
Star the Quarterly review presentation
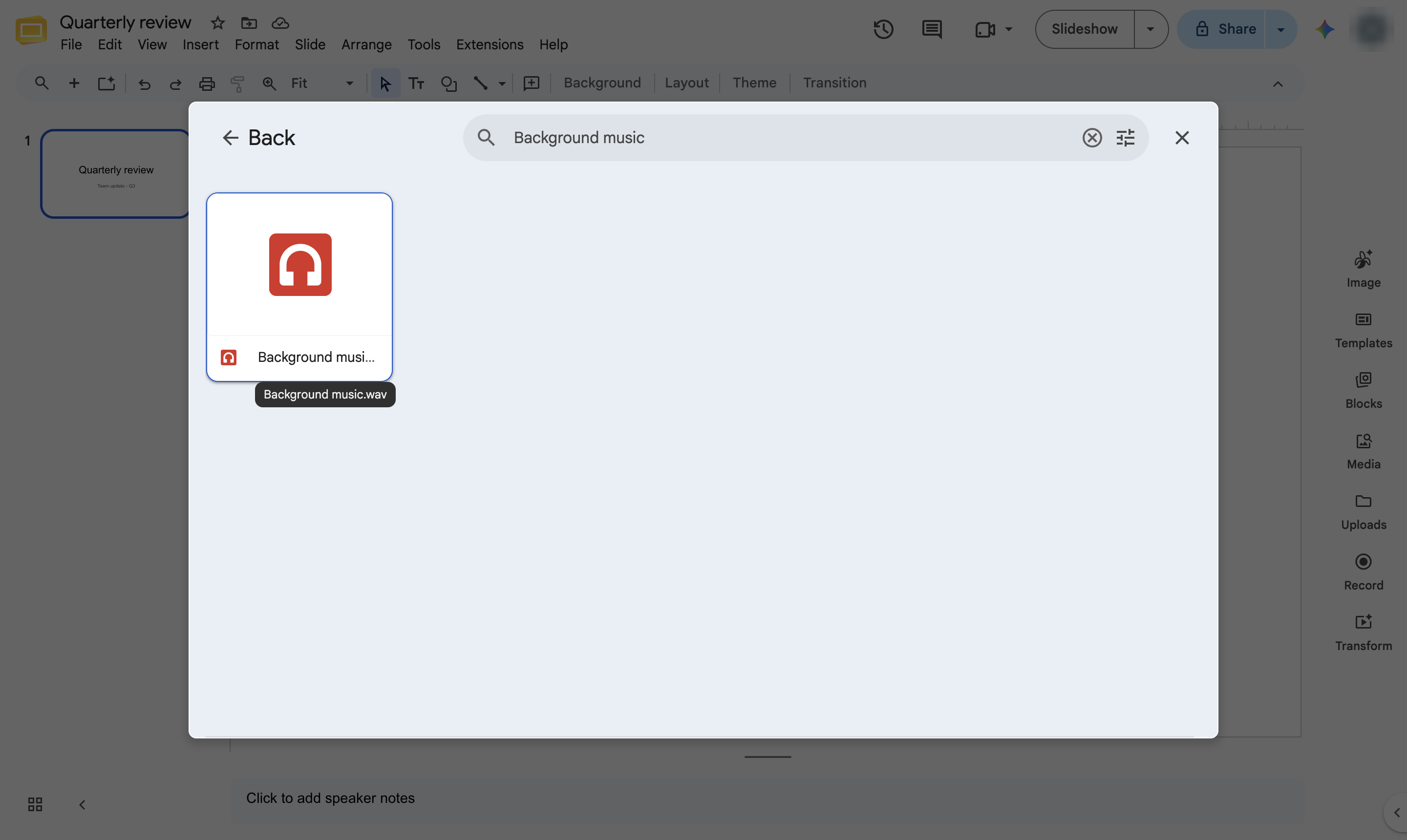click(217, 23)
